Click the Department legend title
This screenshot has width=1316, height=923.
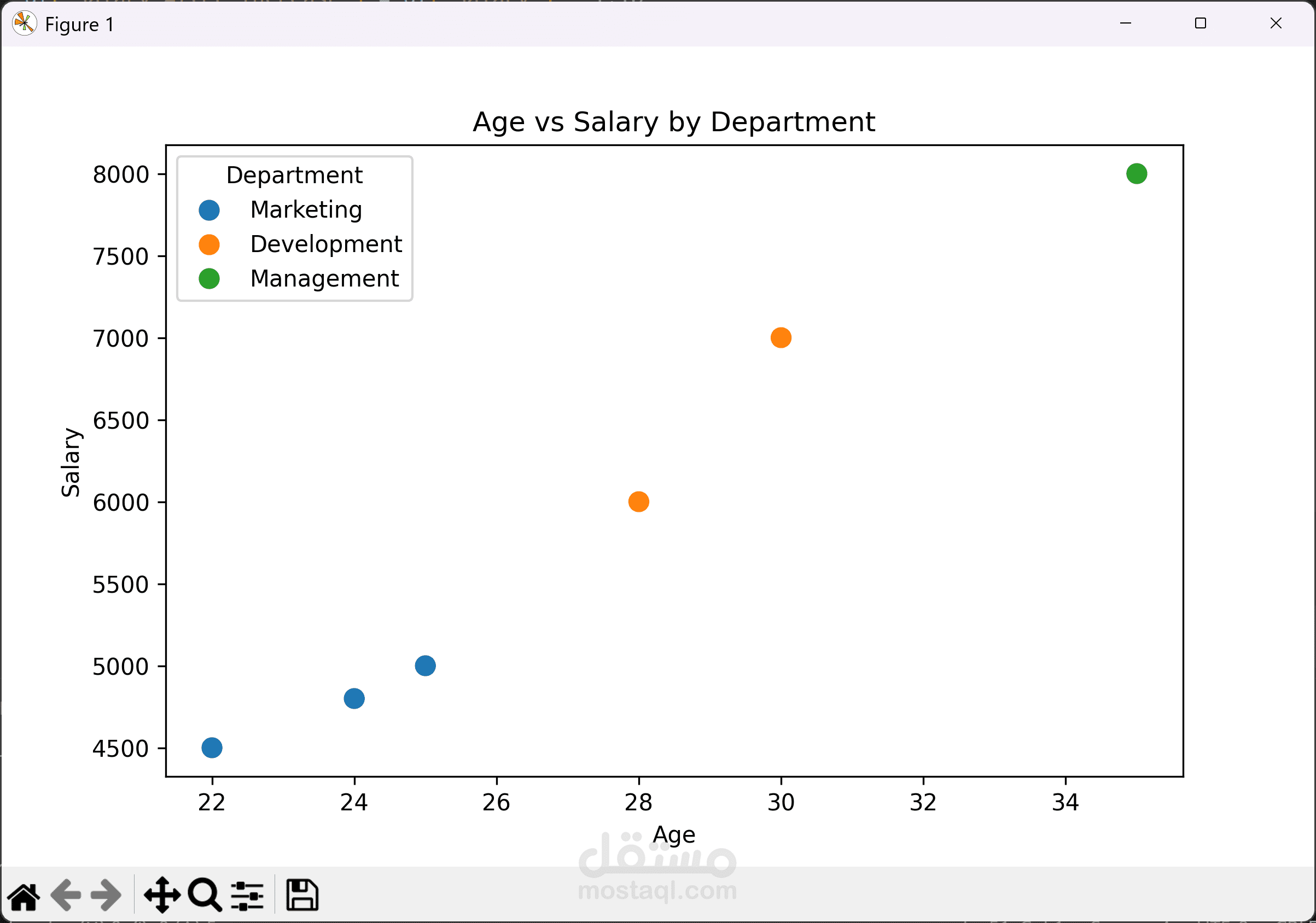pos(294,176)
